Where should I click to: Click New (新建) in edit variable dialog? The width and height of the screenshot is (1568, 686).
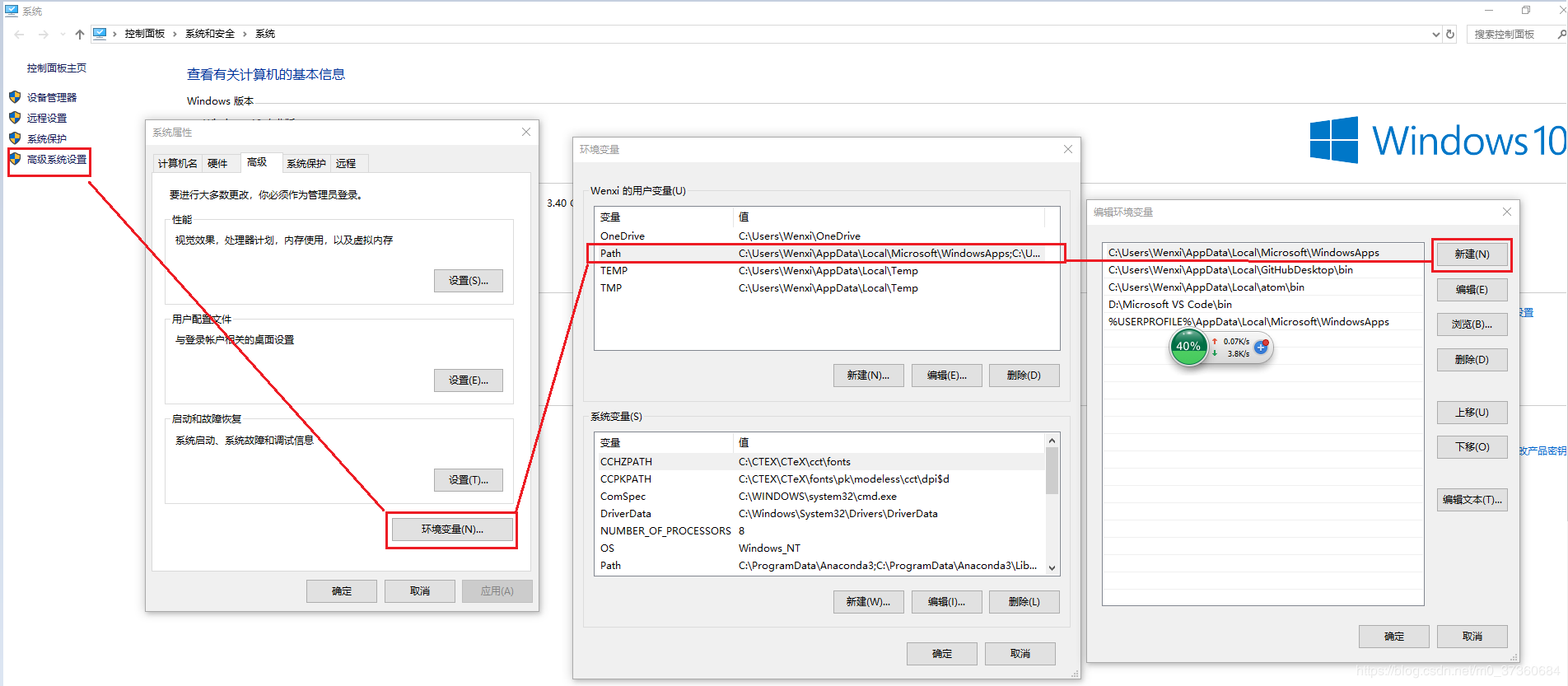click(x=1472, y=254)
